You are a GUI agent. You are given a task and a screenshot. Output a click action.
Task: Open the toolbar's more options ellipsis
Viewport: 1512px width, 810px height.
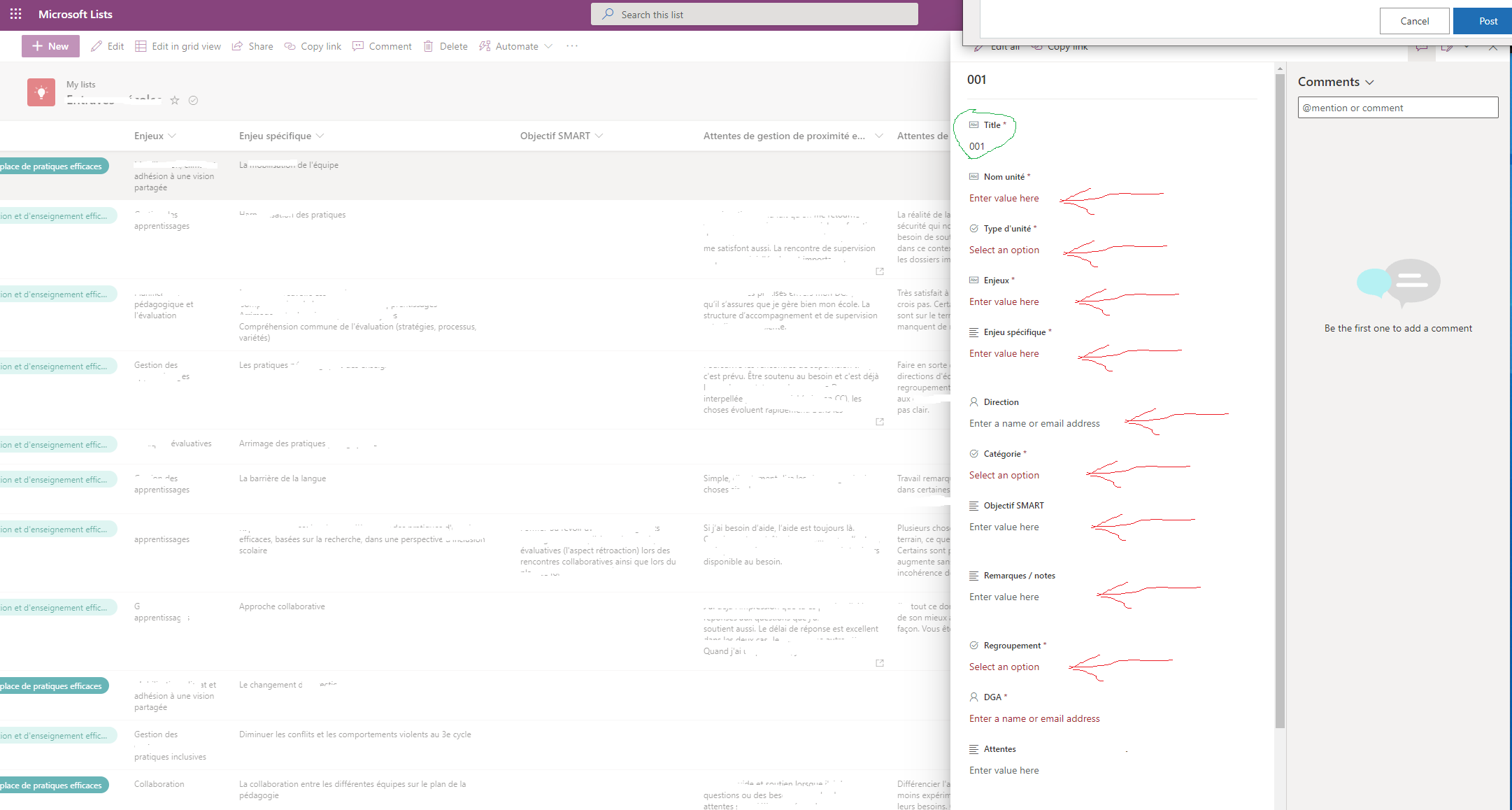(x=572, y=46)
